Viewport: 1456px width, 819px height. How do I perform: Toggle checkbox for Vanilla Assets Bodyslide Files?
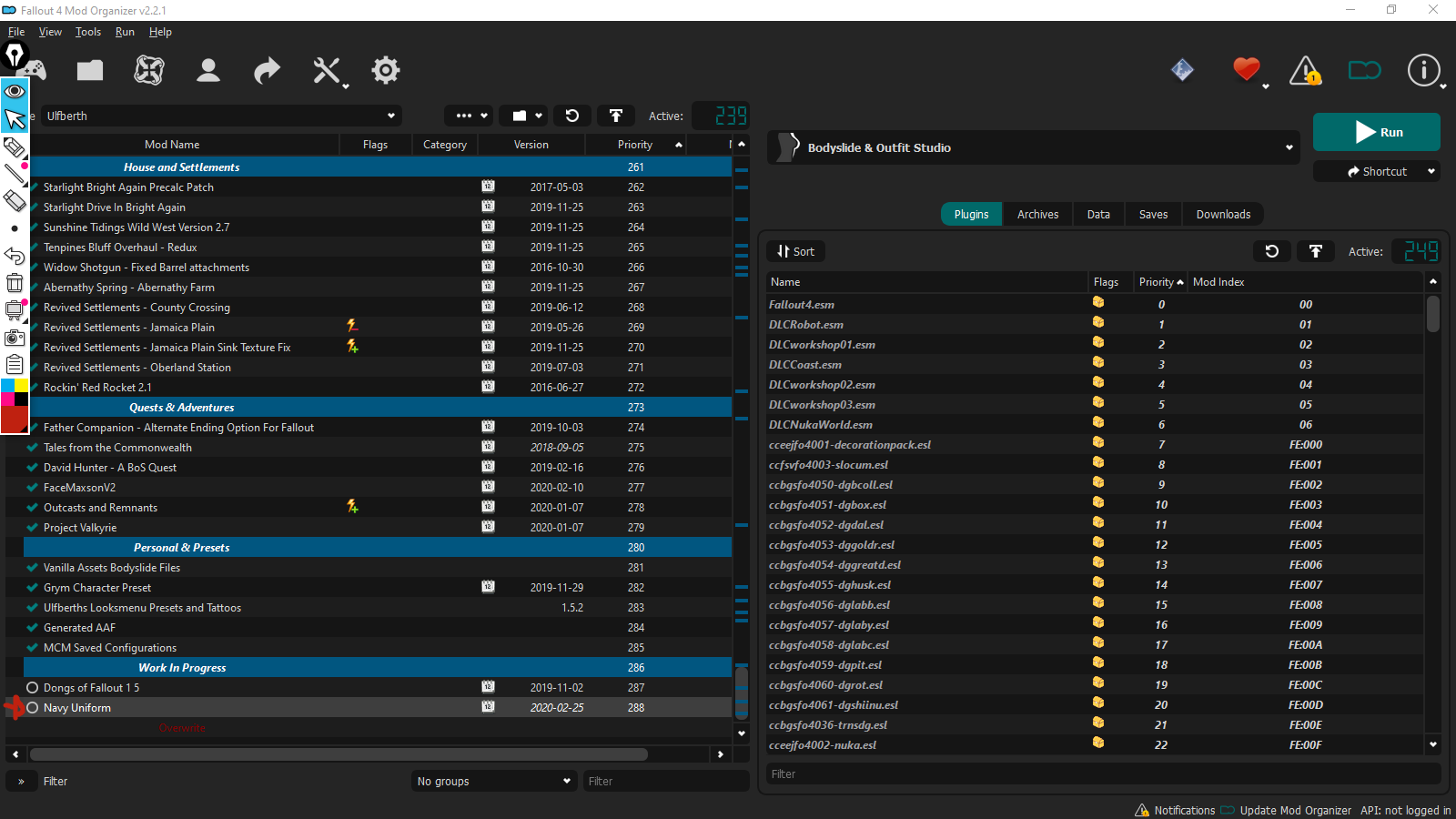pyautogui.click(x=32, y=568)
